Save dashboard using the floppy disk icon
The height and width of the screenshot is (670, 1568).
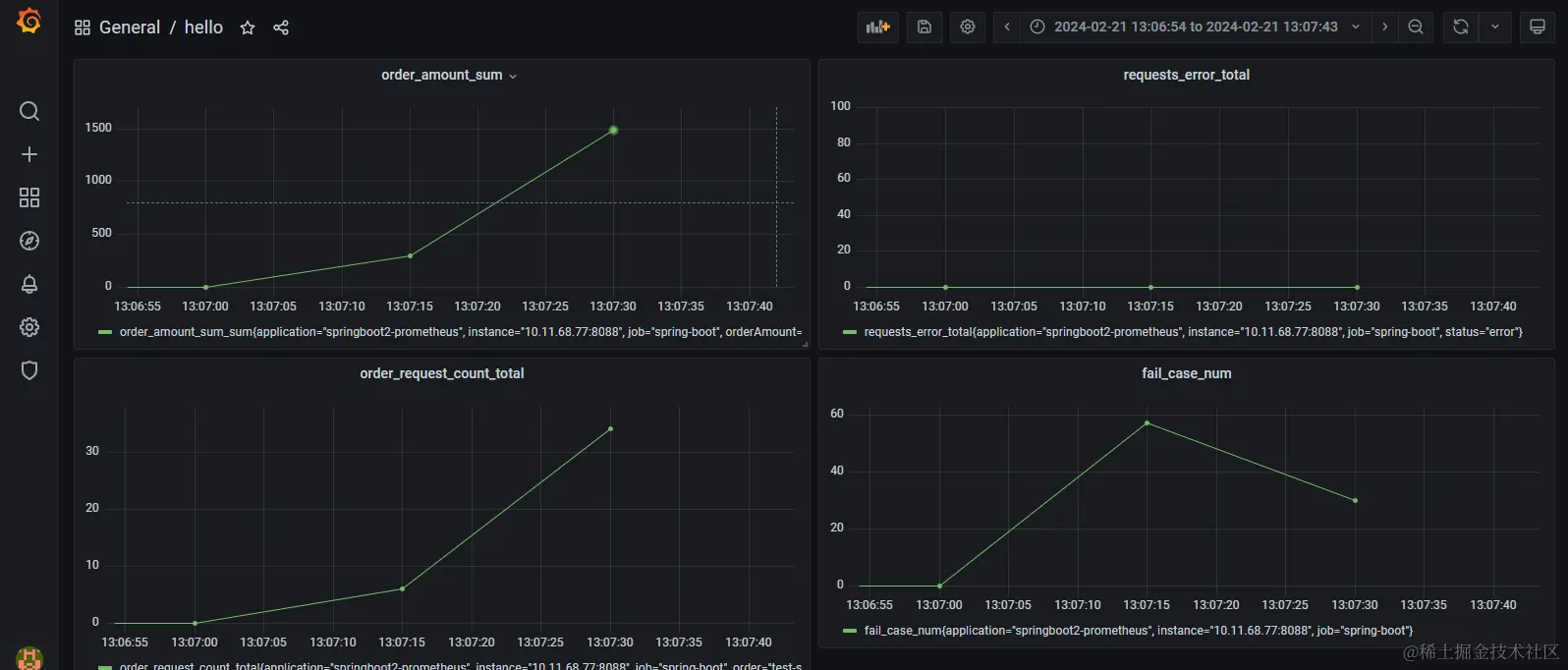point(924,28)
